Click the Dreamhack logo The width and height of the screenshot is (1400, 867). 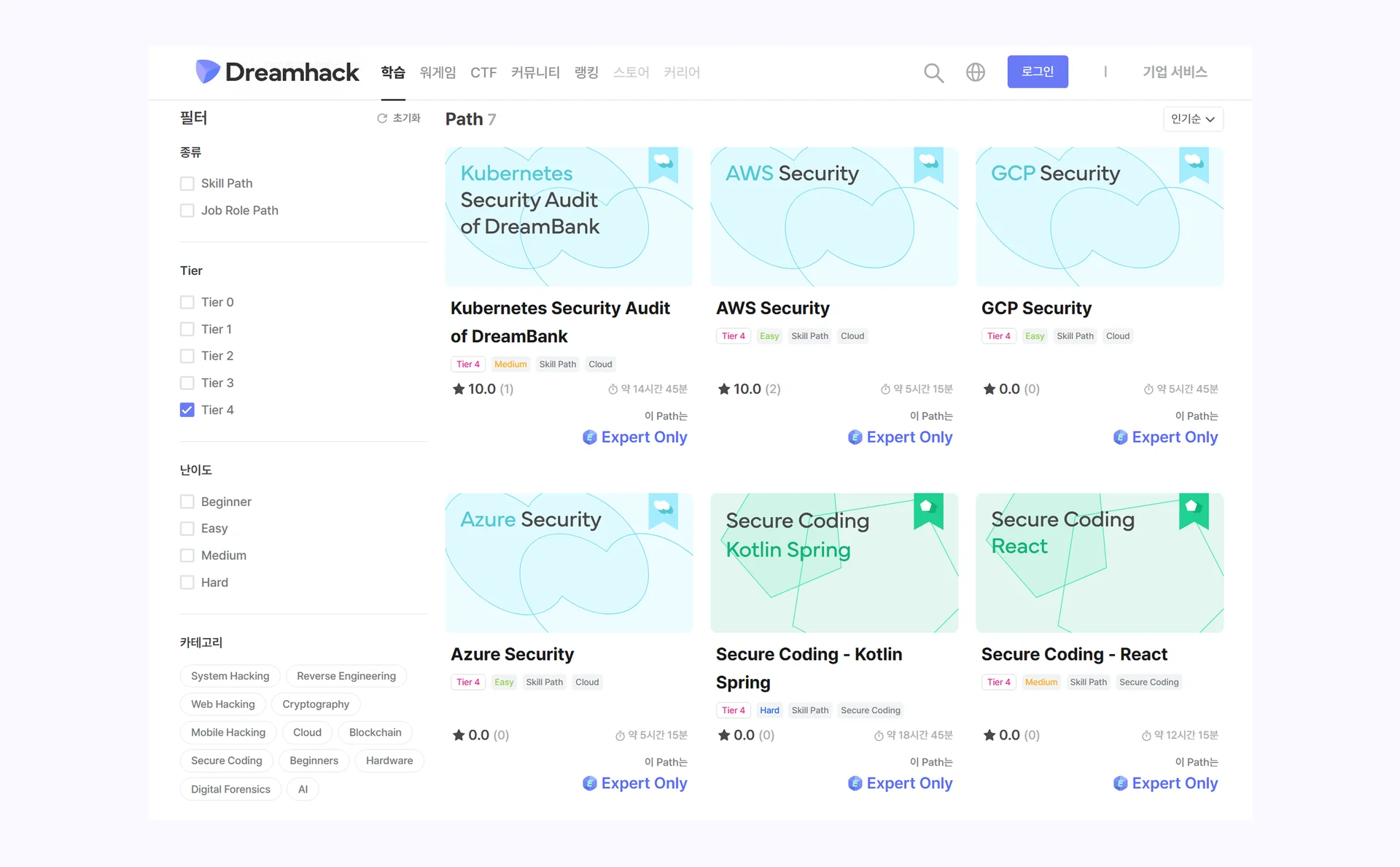[277, 71]
